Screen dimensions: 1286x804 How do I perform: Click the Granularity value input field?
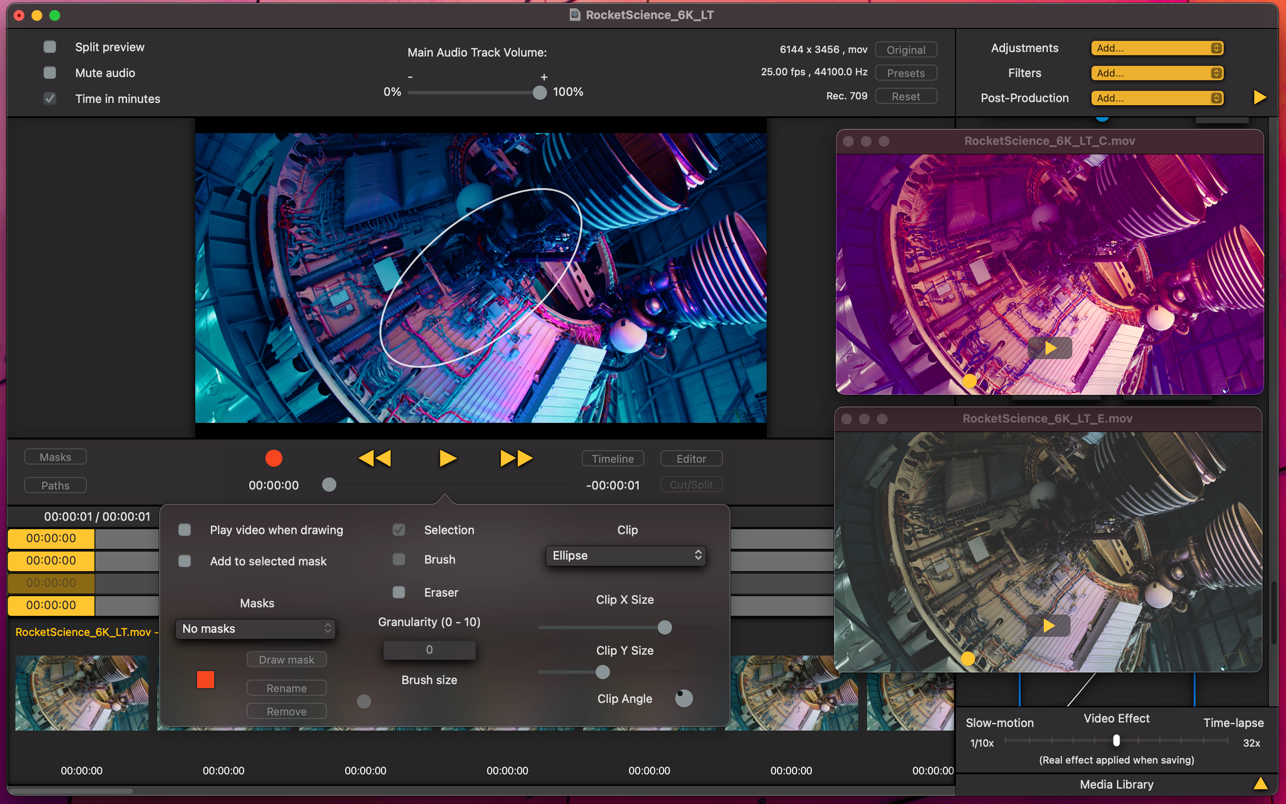tap(429, 650)
